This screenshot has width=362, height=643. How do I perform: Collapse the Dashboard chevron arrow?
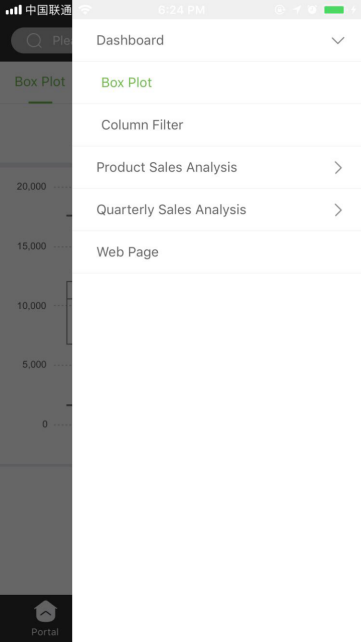[338, 41]
